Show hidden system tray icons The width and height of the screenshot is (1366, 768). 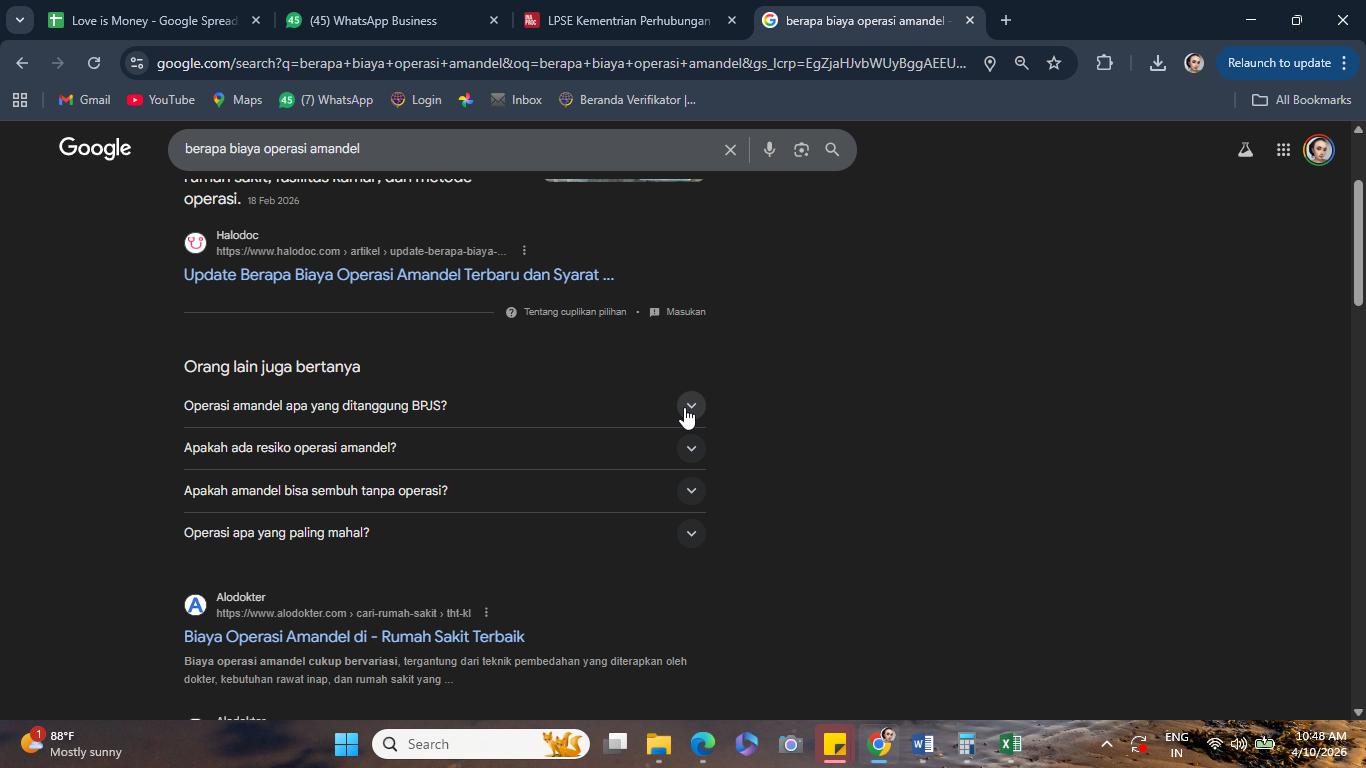point(1106,744)
